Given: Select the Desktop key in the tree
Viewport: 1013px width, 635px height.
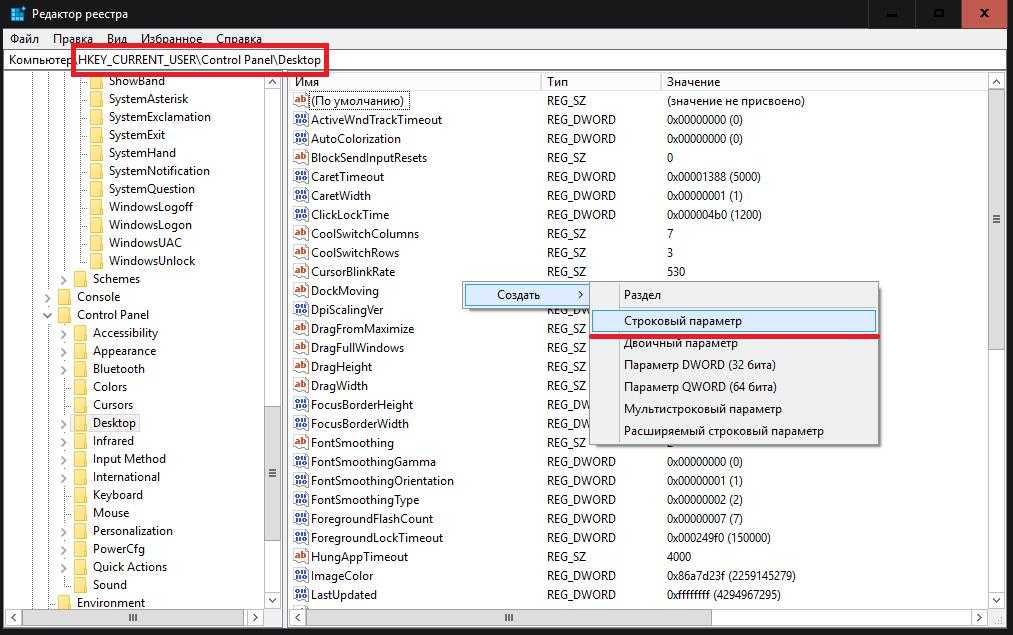Looking at the screenshot, I should 114,423.
